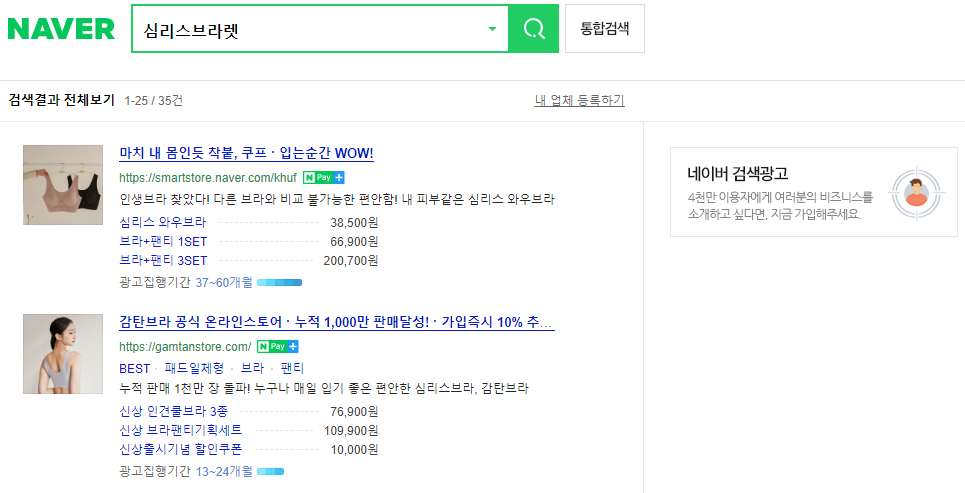Click the 인생브라 찾았다 description text

pyautogui.click(x=337, y=199)
